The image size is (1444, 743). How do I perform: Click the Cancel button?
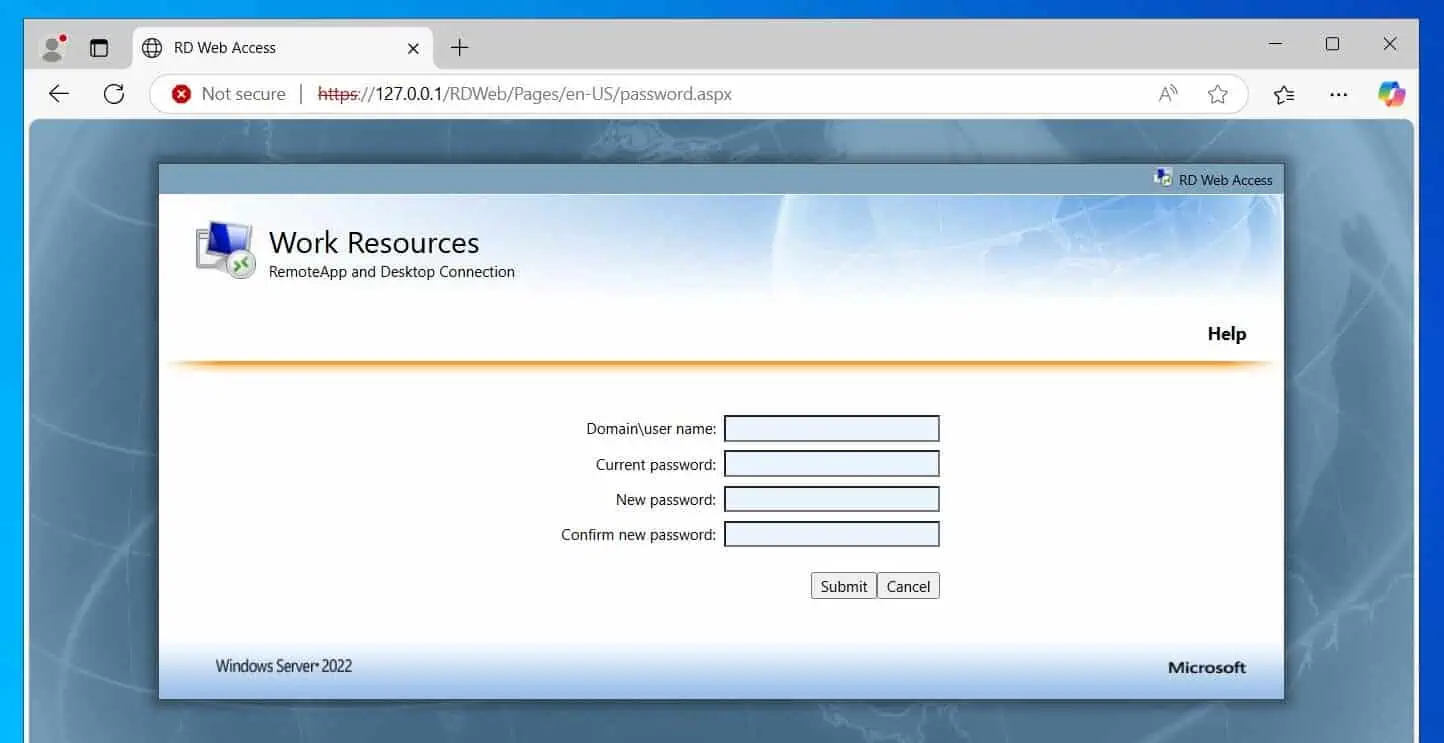click(908, 586)
